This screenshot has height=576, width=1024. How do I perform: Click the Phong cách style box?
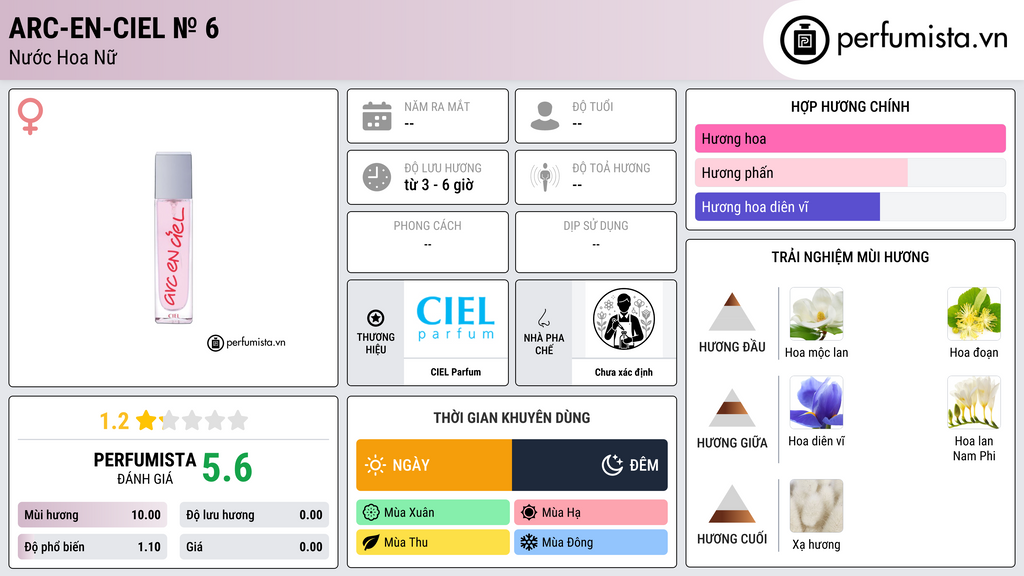pyautogui.click(x=428, y=242)
